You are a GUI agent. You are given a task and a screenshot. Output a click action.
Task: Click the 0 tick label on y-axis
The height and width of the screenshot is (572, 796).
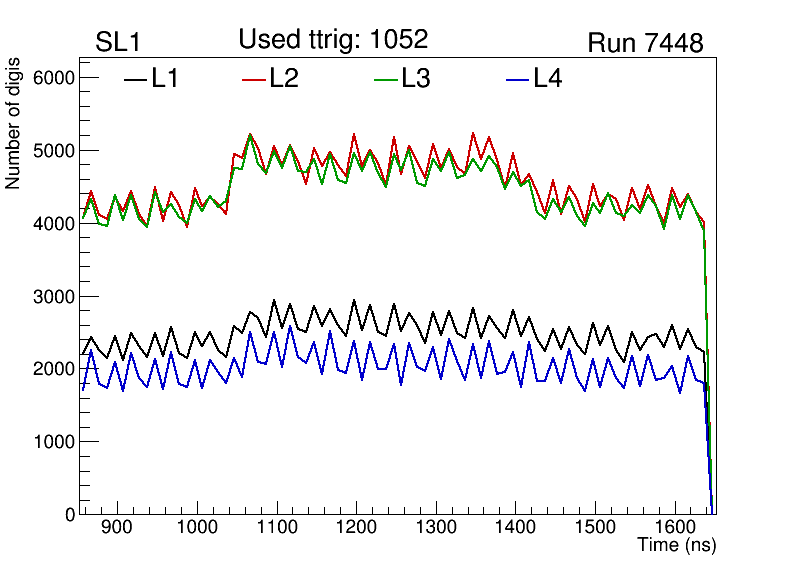coord(68,514)
